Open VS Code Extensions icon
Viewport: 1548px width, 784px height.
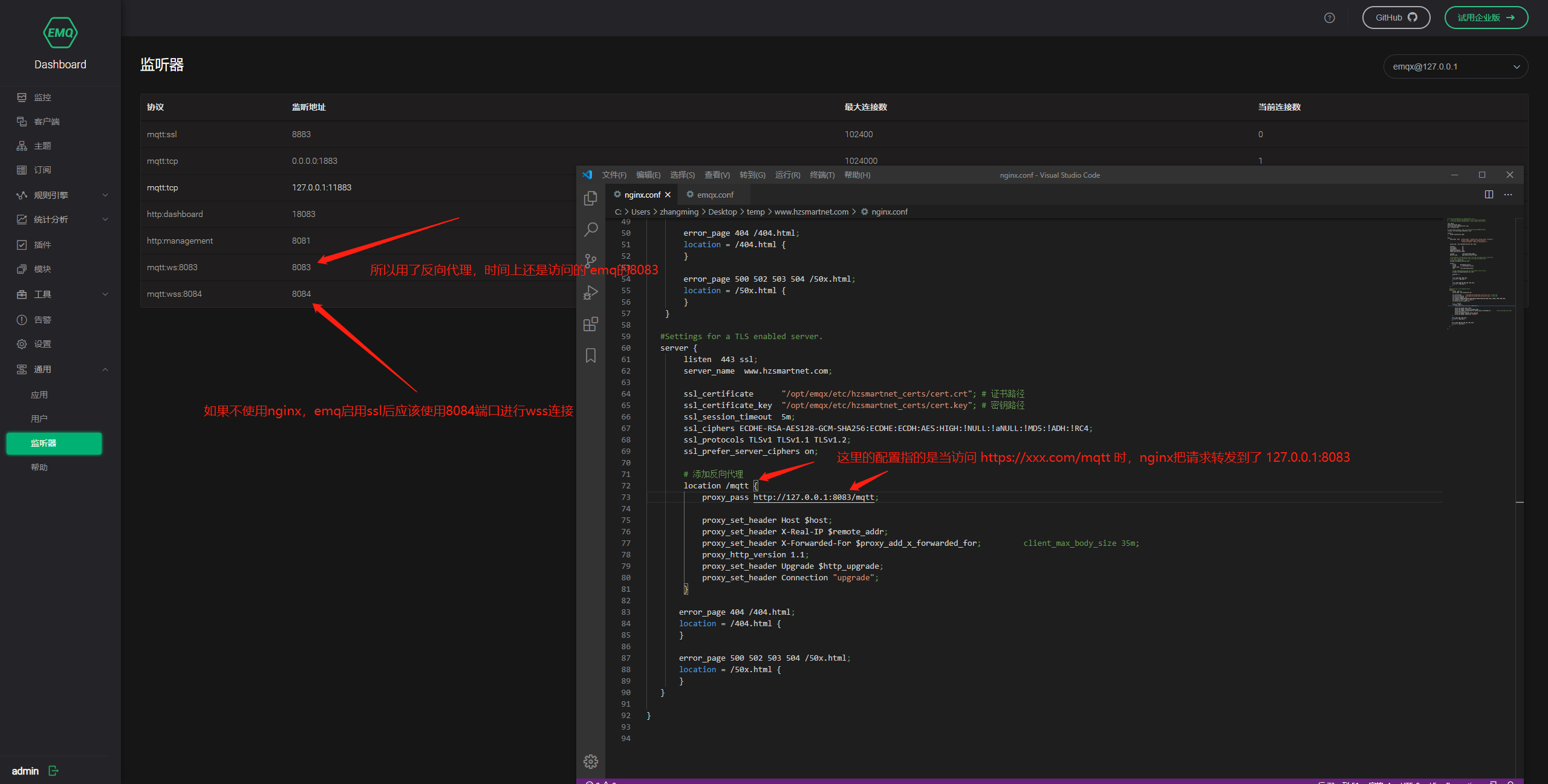click(591, 324)
